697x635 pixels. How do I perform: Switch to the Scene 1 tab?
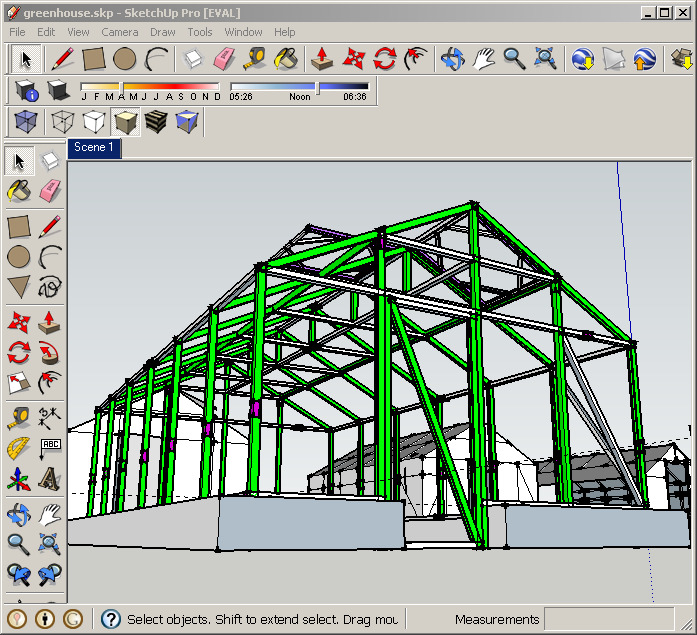tap(94, 147)
